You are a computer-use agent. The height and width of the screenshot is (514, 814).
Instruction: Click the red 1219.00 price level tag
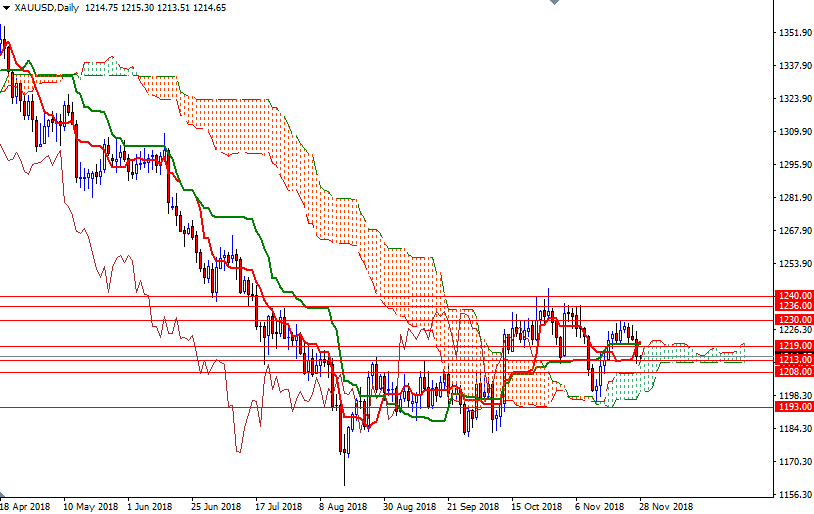coord(794,346)
